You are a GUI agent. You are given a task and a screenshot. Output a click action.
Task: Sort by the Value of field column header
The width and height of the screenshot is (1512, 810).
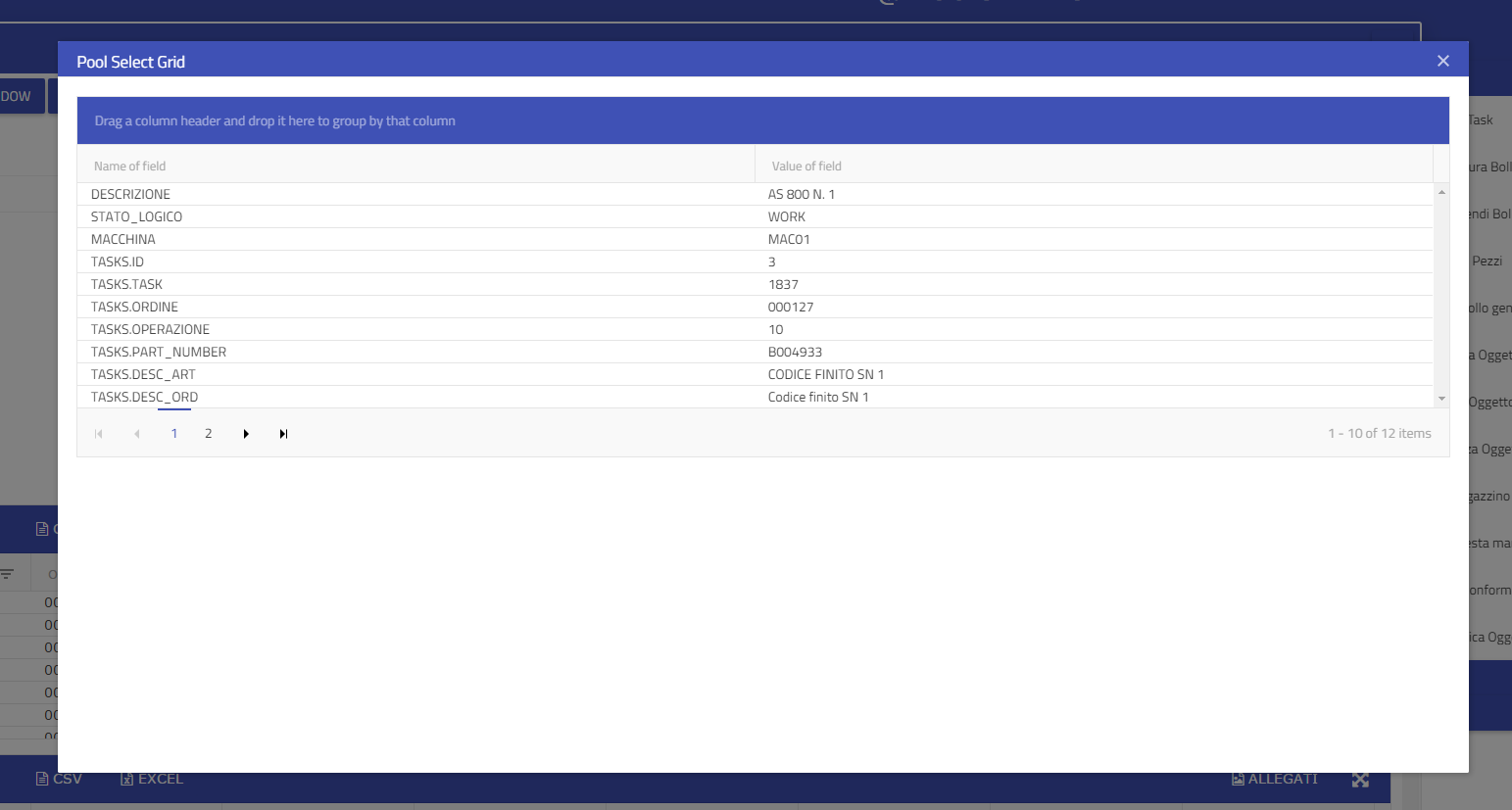tap(1094, 166)
